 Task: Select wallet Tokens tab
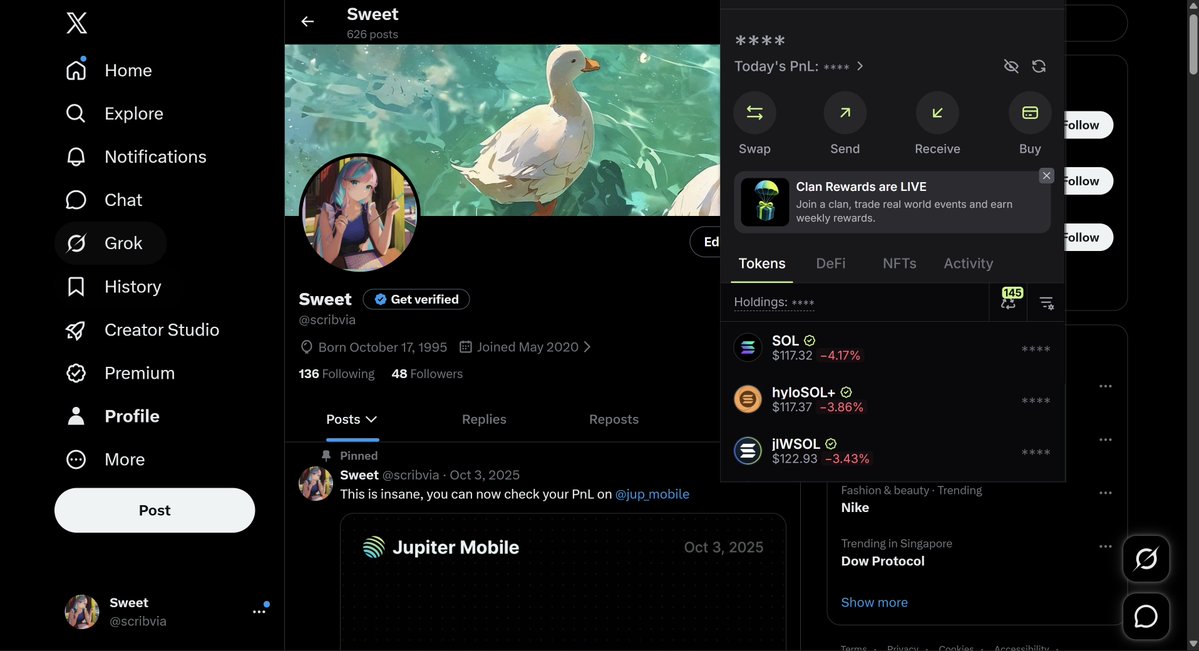pyautogui.click(x=762, y=263)
